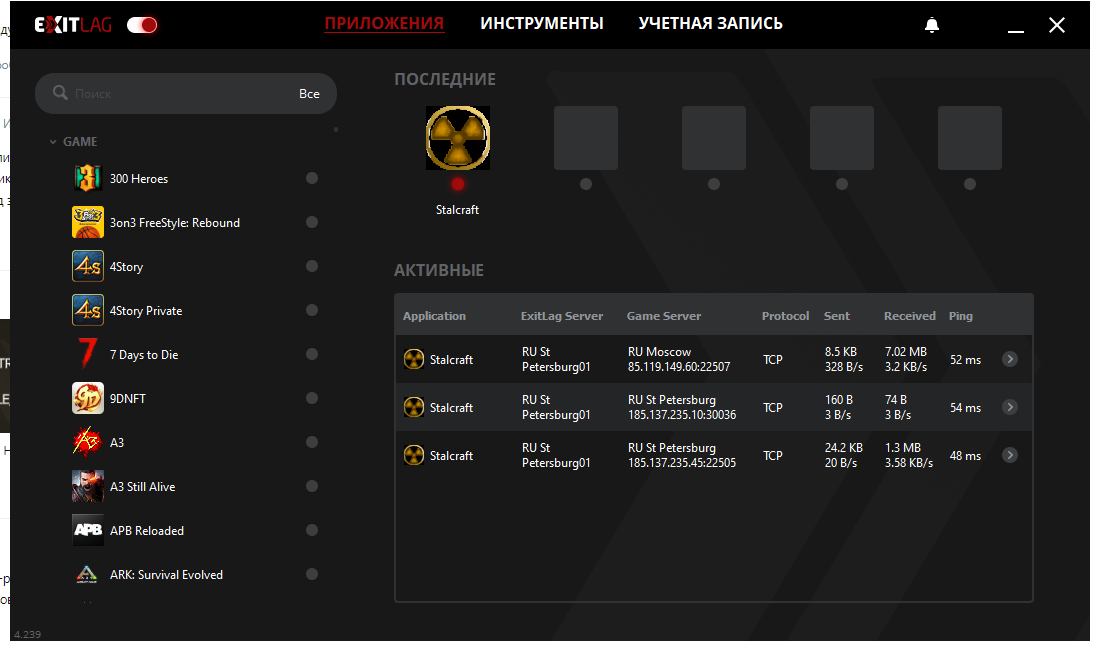Toggle the 300 Heroes status dot
Screen dimensions: 1109x646
coord(312,178)
